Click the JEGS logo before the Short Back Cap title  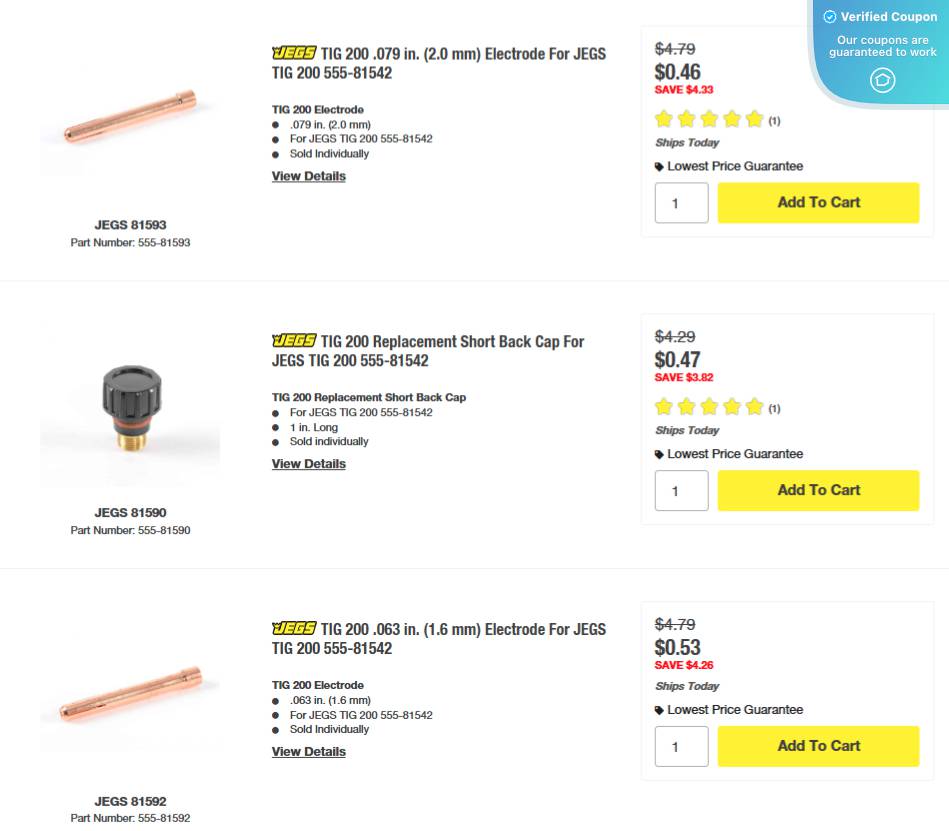tap(291, 341)
